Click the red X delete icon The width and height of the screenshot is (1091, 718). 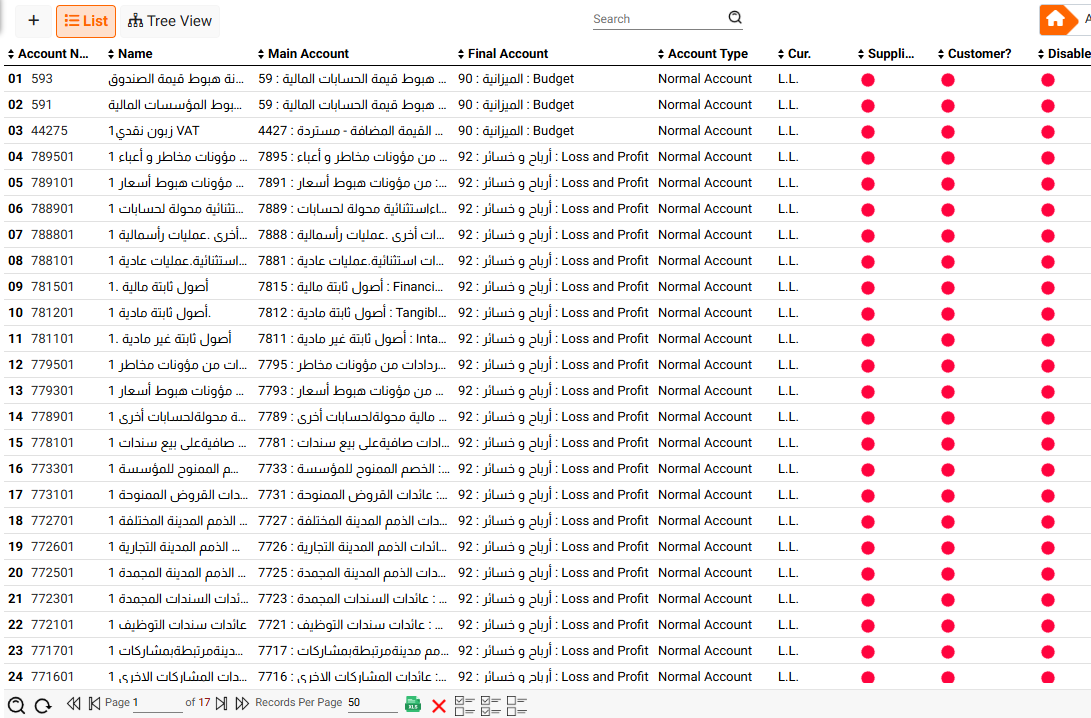tap(438, 705)
